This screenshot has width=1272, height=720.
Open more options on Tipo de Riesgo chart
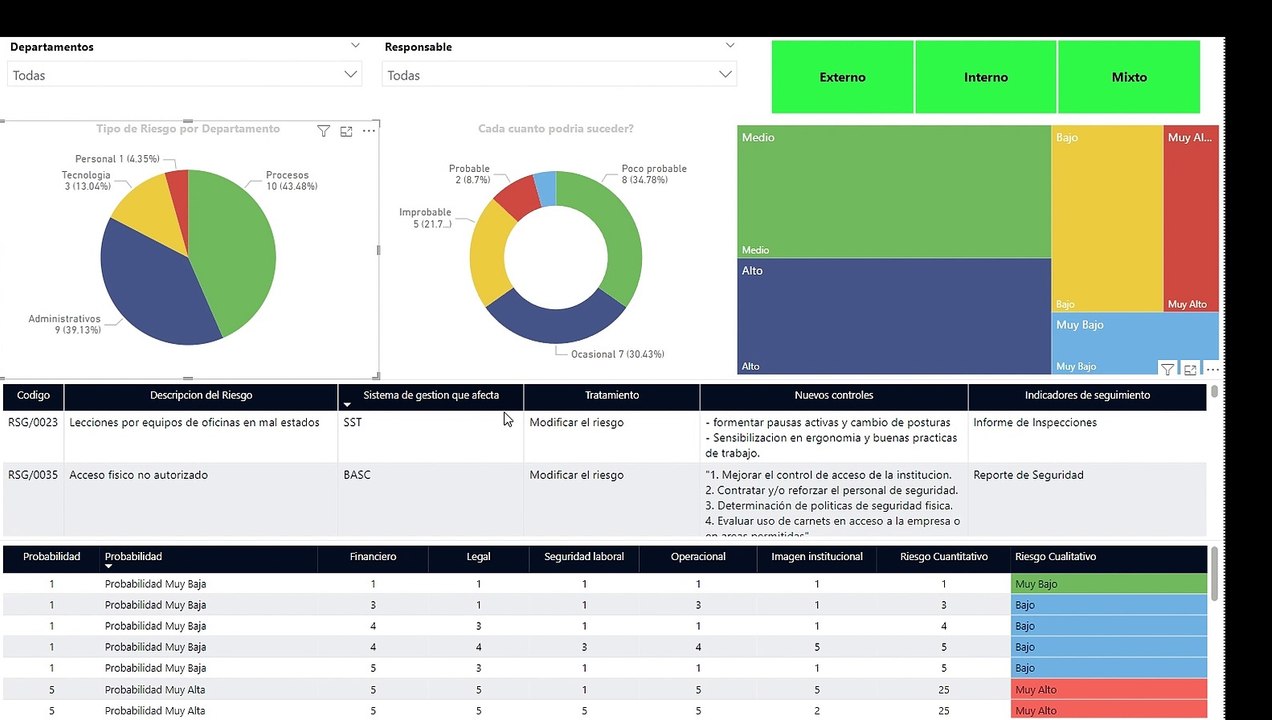pyautogui.click(x=369, y=131)
